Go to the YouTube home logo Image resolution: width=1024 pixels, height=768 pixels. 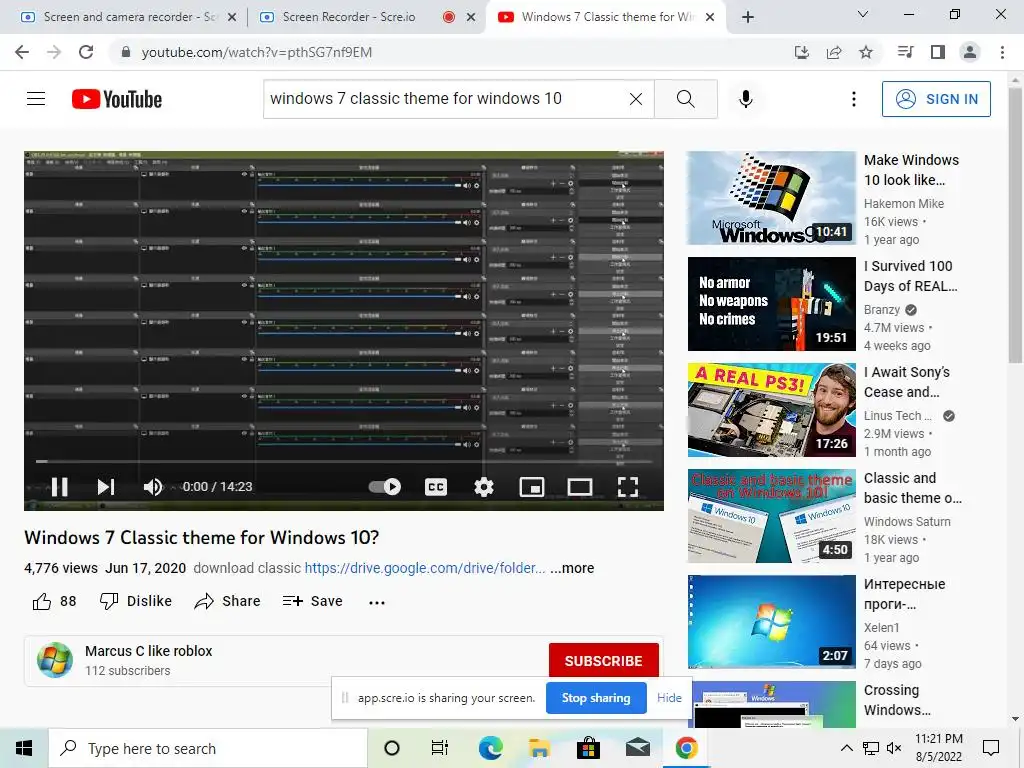point(117,99)
